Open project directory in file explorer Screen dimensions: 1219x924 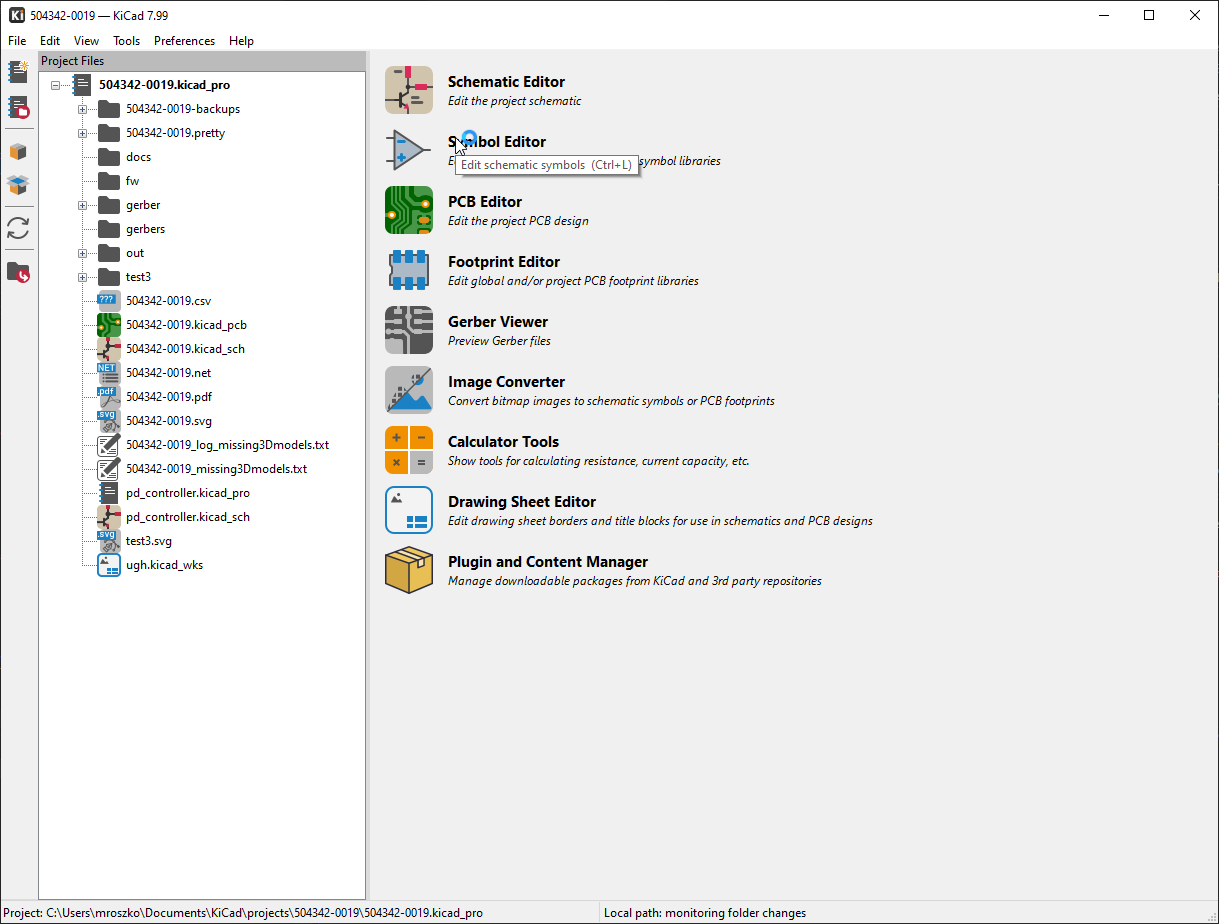click(19, 273)
